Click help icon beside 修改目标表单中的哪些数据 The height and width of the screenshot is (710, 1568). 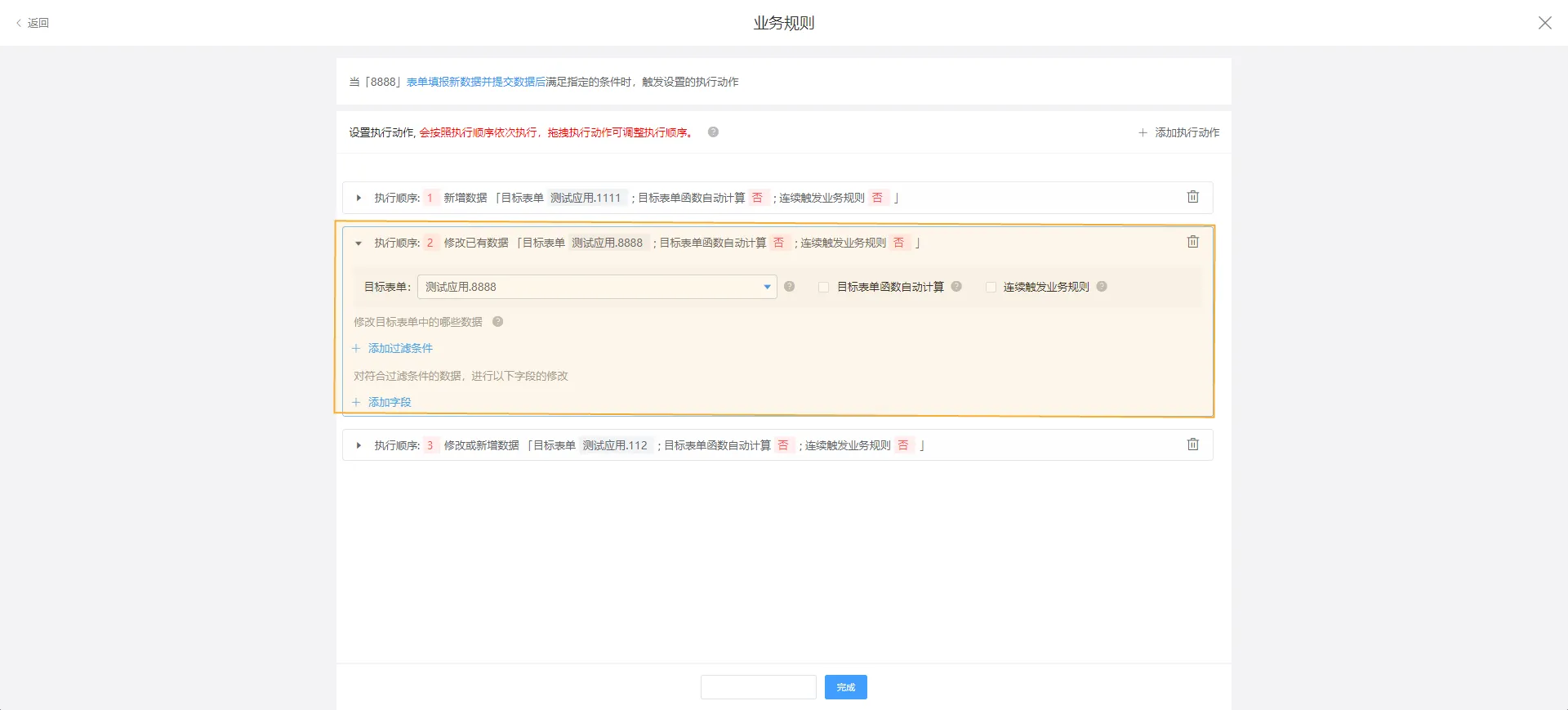(497, 322)
